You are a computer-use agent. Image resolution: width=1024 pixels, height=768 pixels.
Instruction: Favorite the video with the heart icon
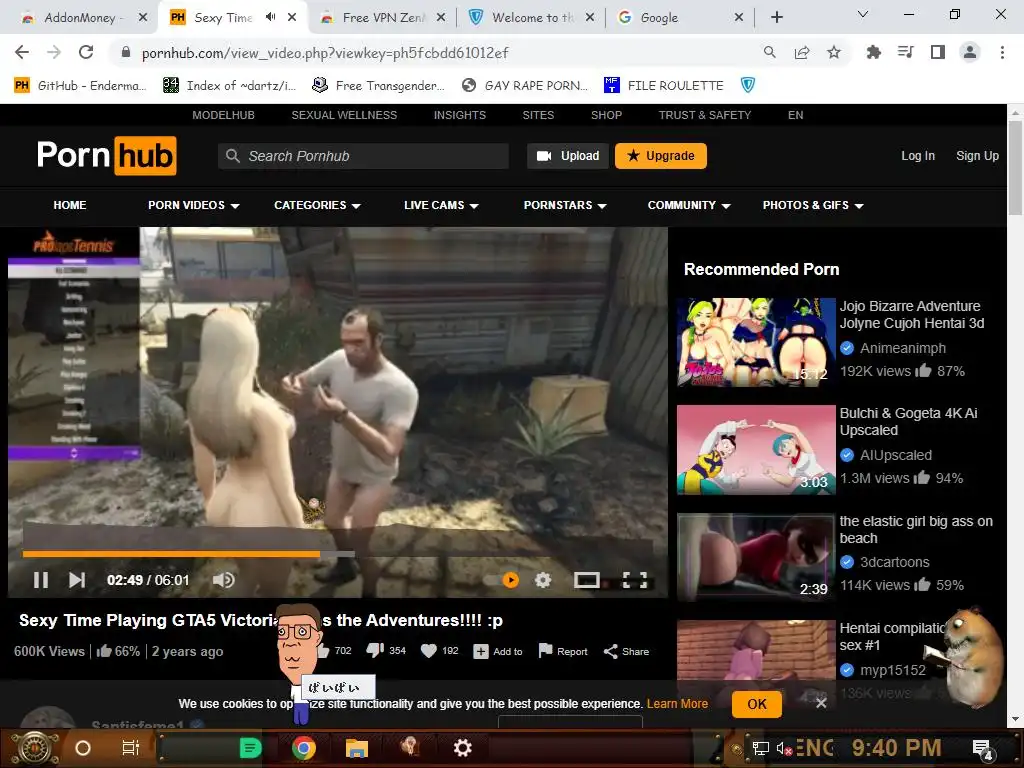coord(428,650)
